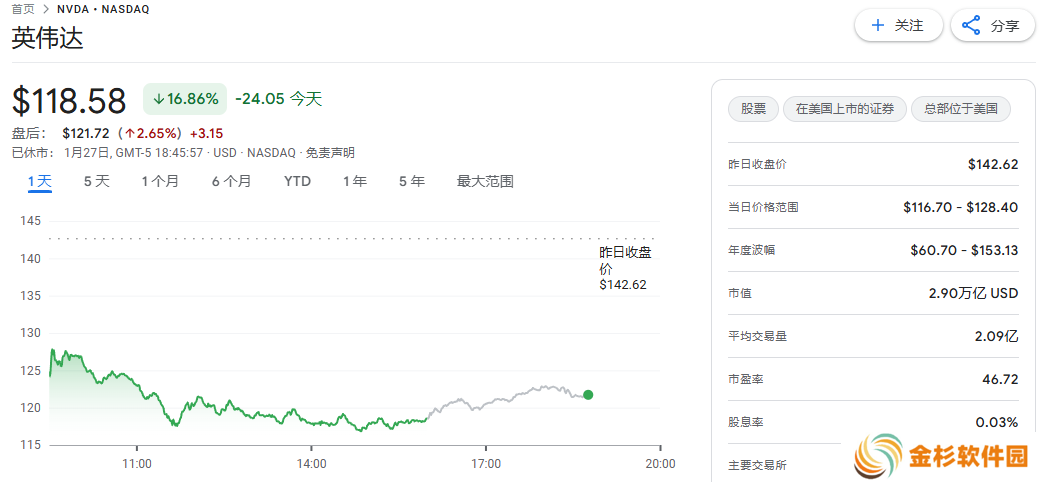Click the 0.03% dividend yield value
This screenshot has height=482, width=1041.
[x=997, y=422]
